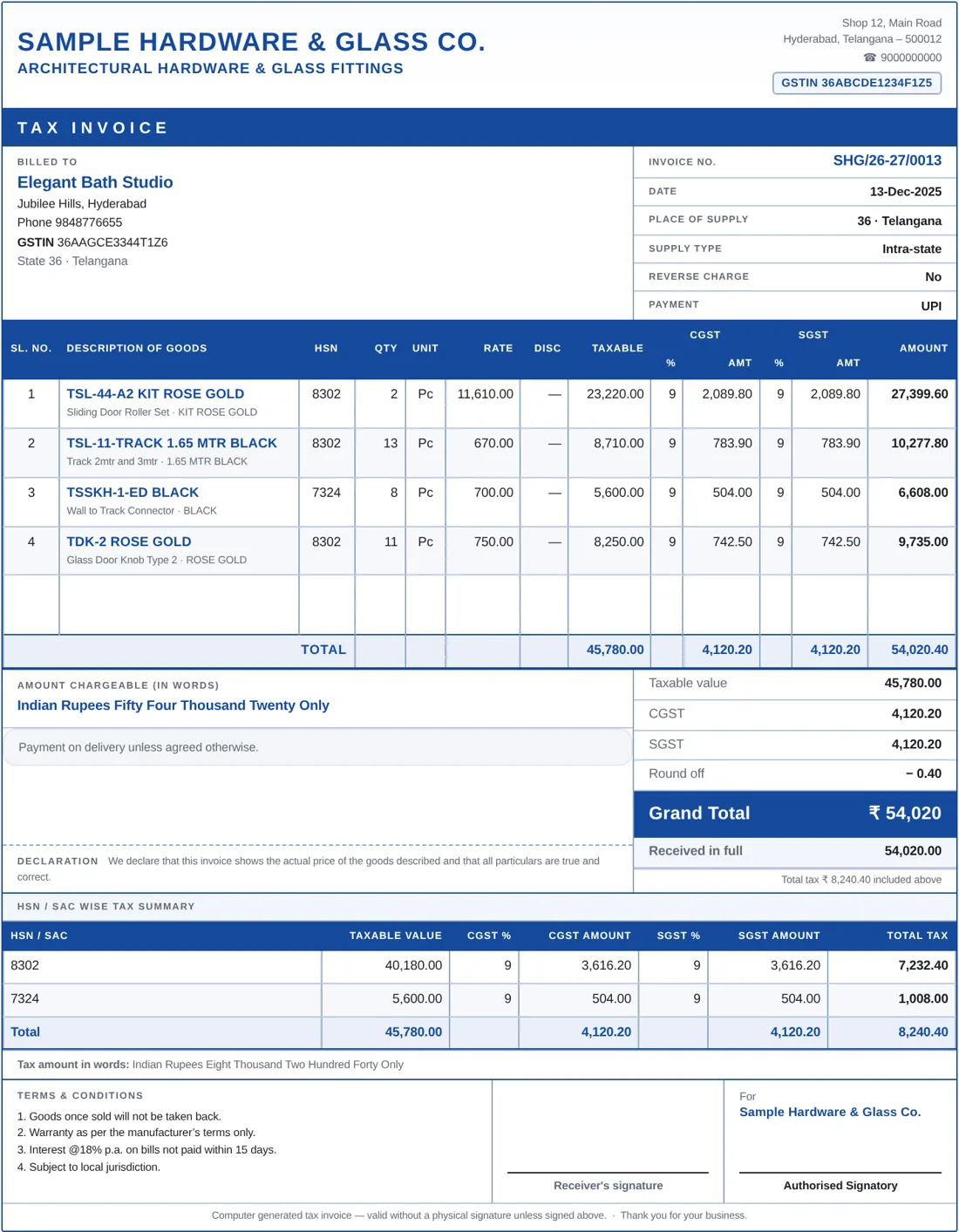Click the GSTIN 36ABCDE1234F1Z5 badge
The height and width of the screenshot is (1232, 959).
coord(856,83)
